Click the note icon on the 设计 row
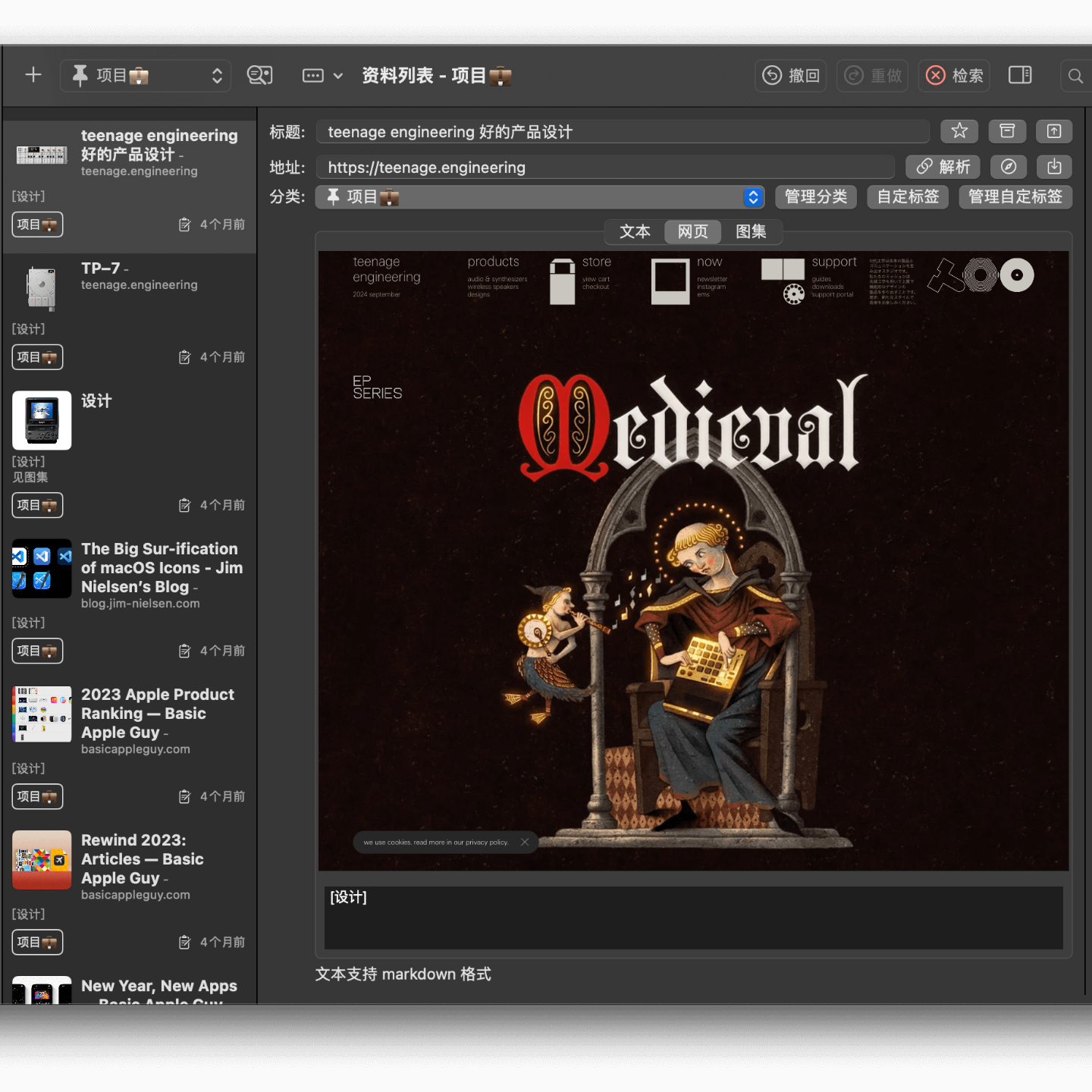 (184, 505)
